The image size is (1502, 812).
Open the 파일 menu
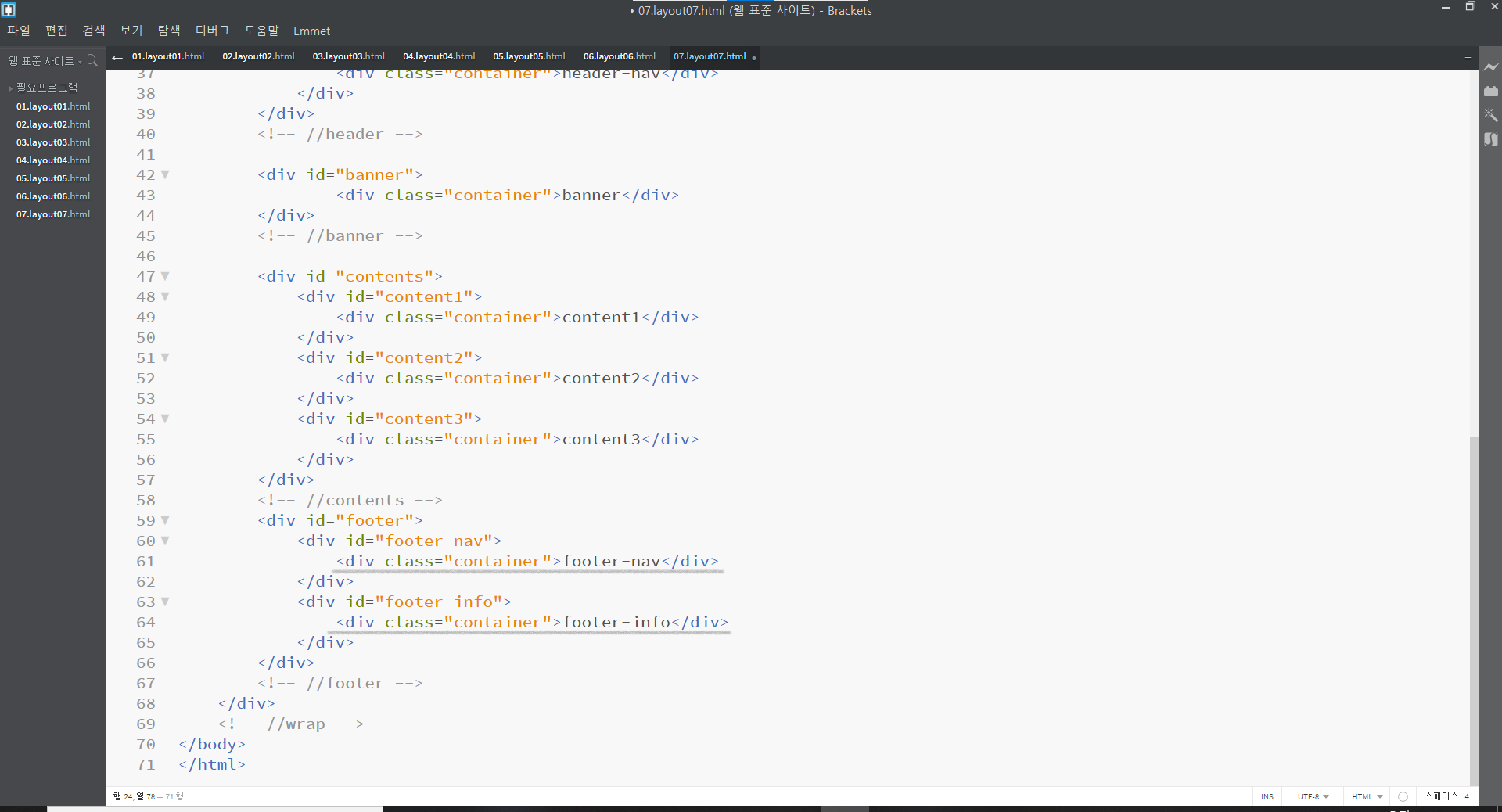click(19, 31)
